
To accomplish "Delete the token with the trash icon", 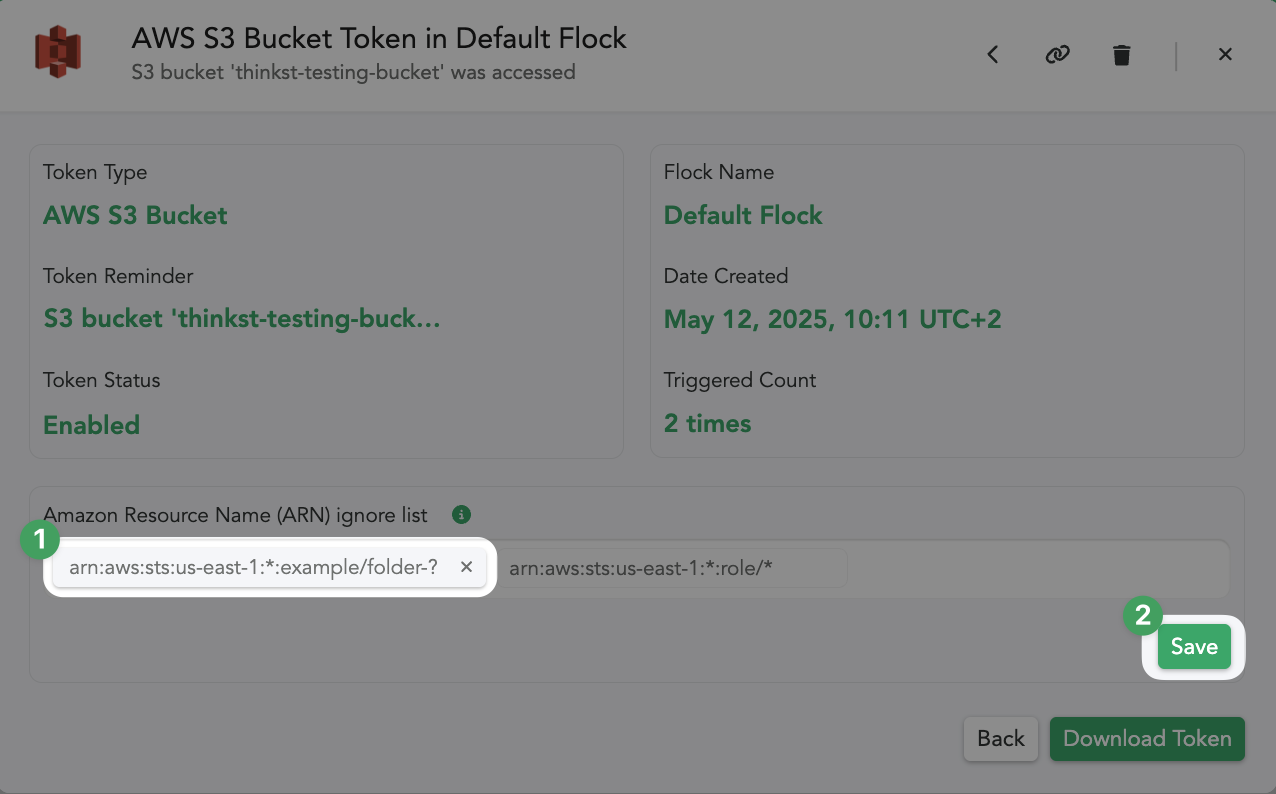I will (x=1122, y=55).
